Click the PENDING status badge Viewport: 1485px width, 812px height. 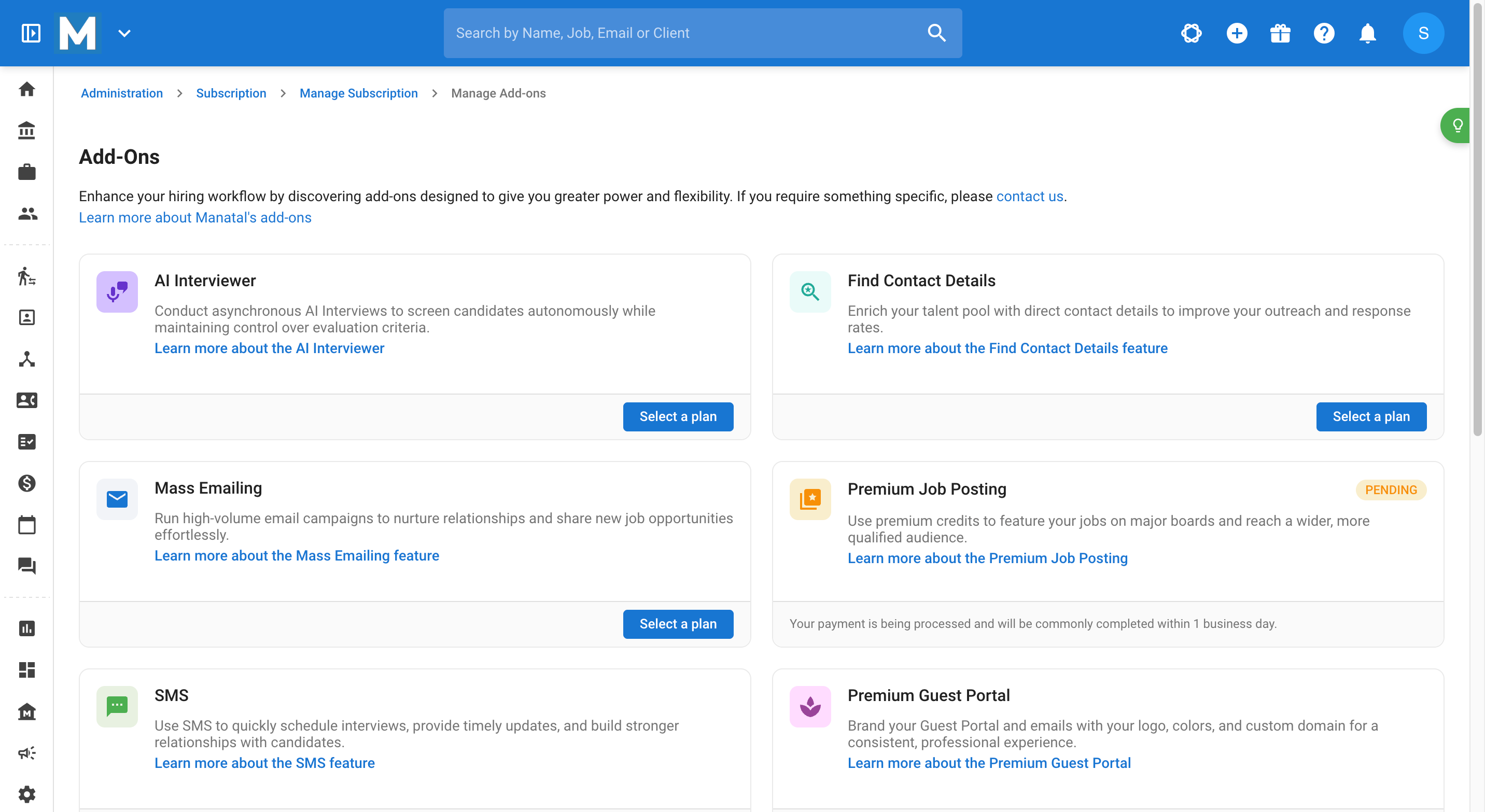tap(1391, 490)
